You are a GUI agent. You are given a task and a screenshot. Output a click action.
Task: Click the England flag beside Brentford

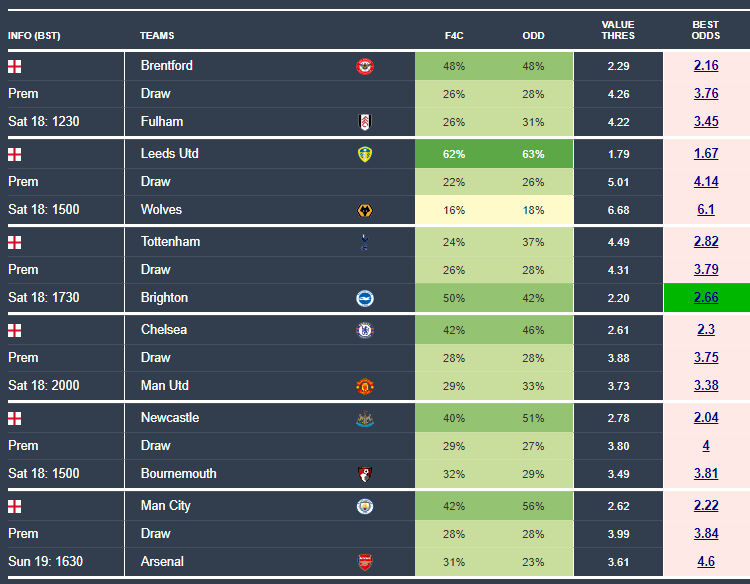(15, 67)
